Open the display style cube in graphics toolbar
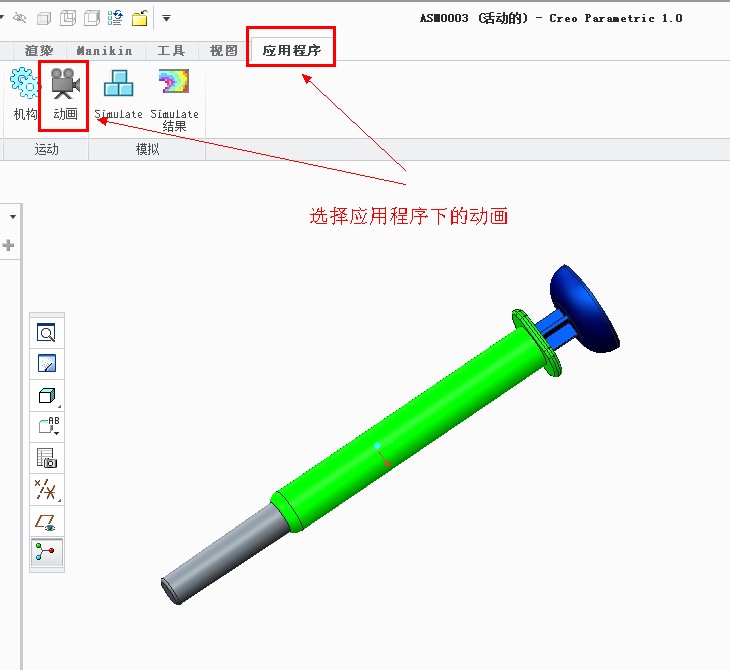 click(x=47, y=396)
